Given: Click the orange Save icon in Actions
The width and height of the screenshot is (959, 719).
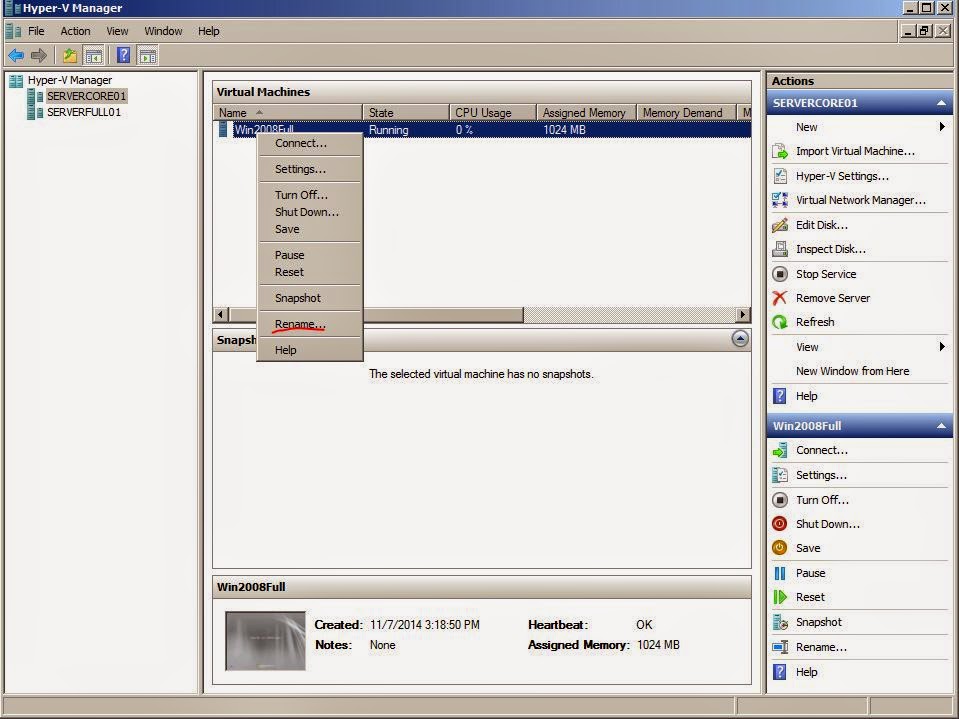Looking at the screenshot, I should coord(780,548).
